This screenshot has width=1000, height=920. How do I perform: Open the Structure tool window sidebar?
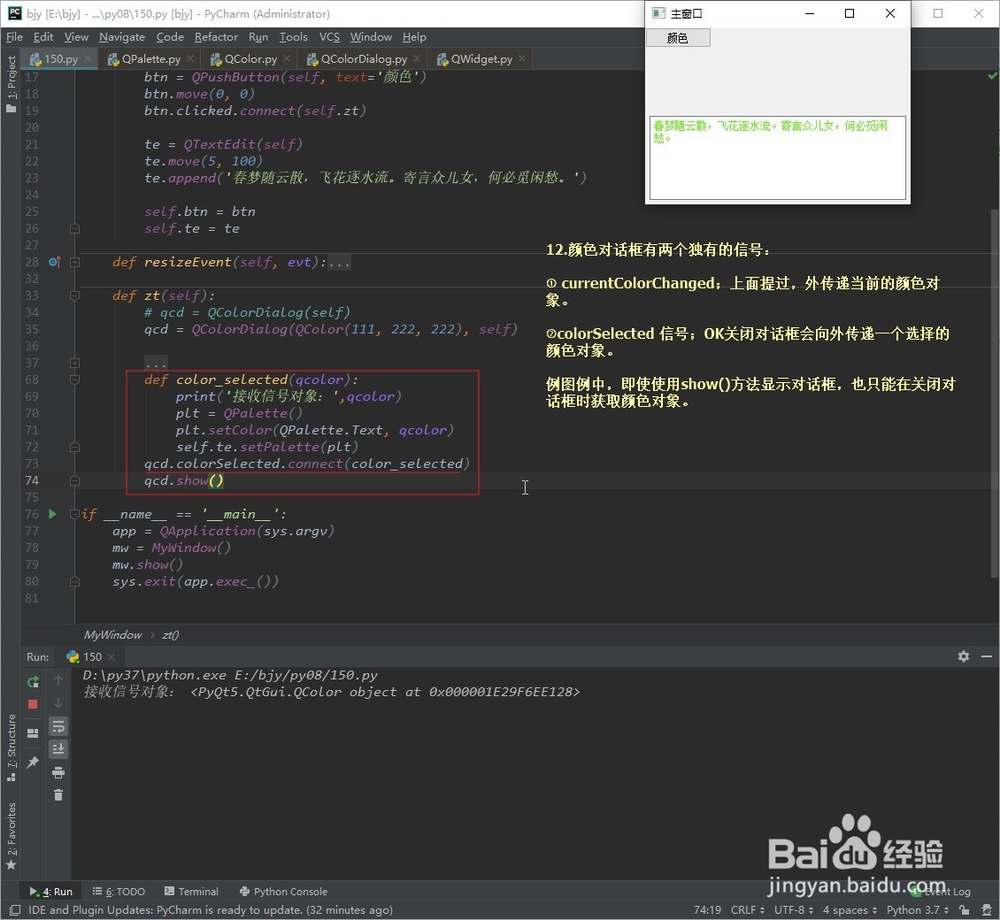tap(11, 747)
